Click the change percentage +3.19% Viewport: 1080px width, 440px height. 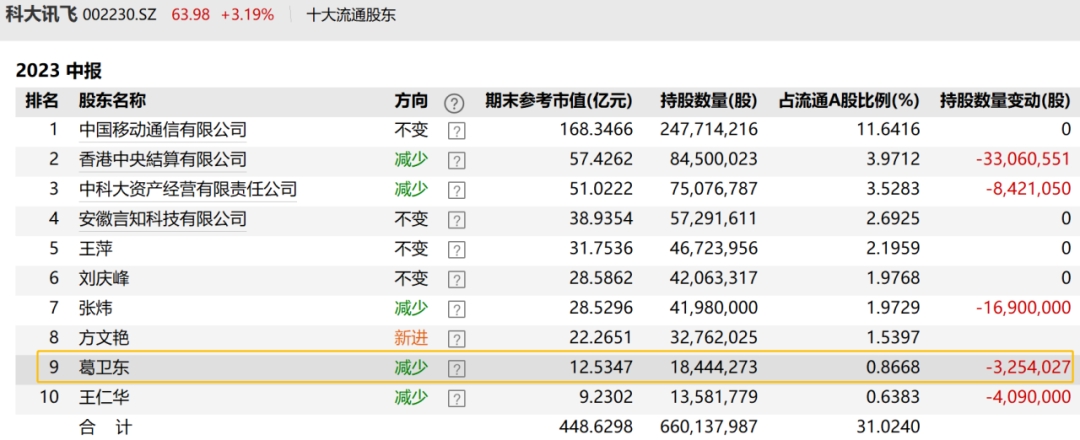pos(245,15)
